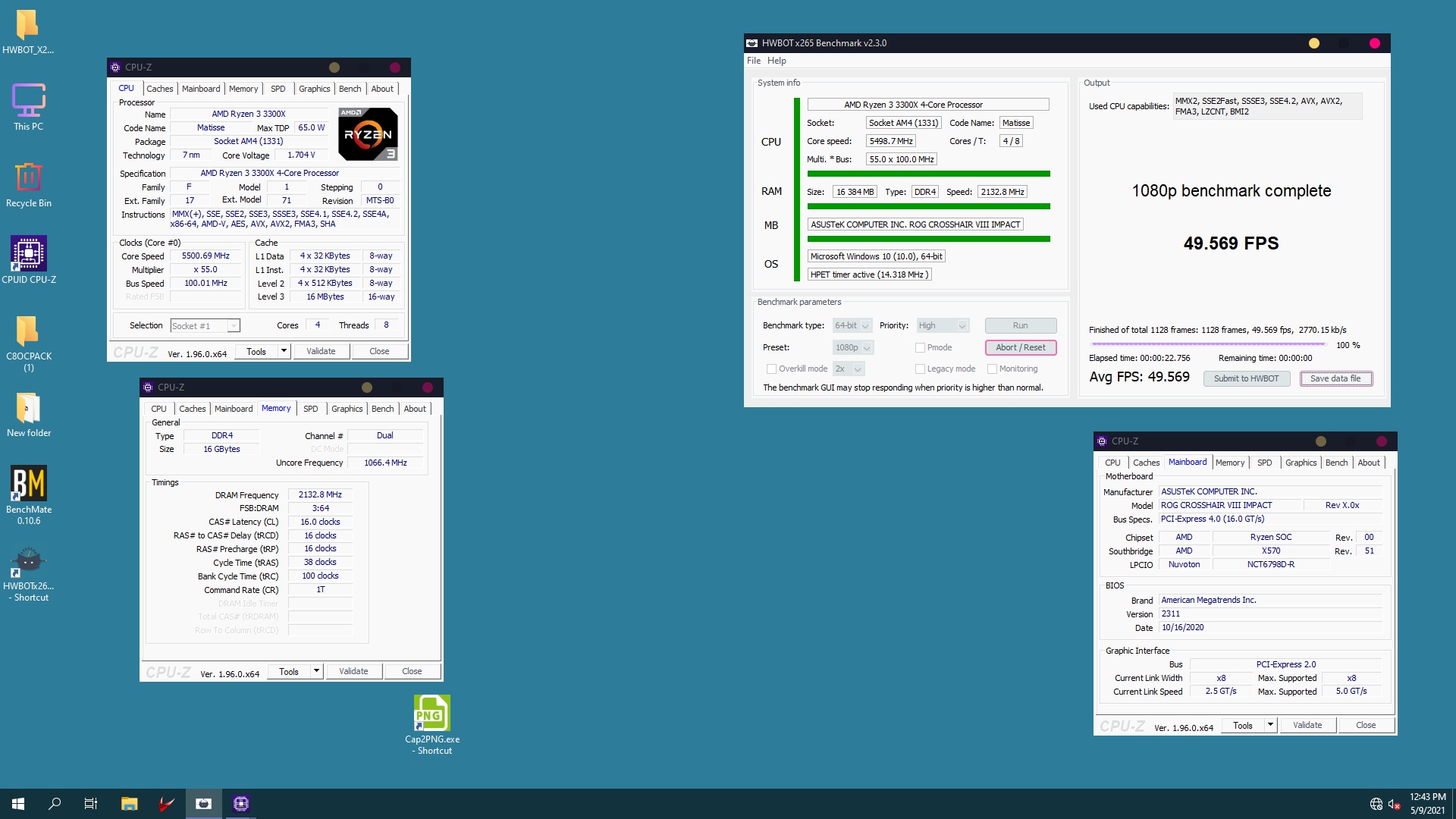Open taskbar Search

click(x=55, y=804)
